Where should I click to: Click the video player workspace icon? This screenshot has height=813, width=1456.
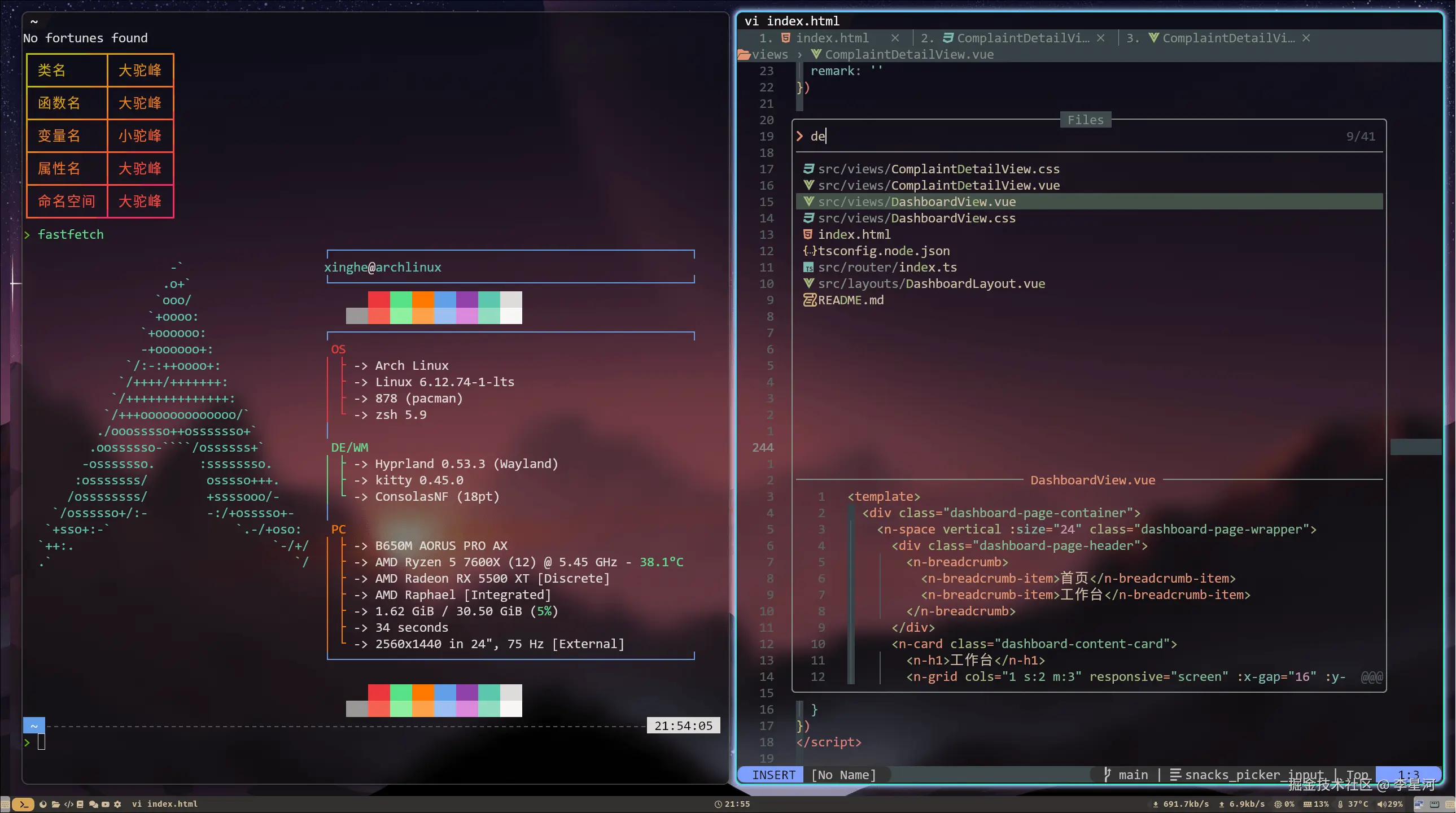pyautogui.click(x=106, y=805)
